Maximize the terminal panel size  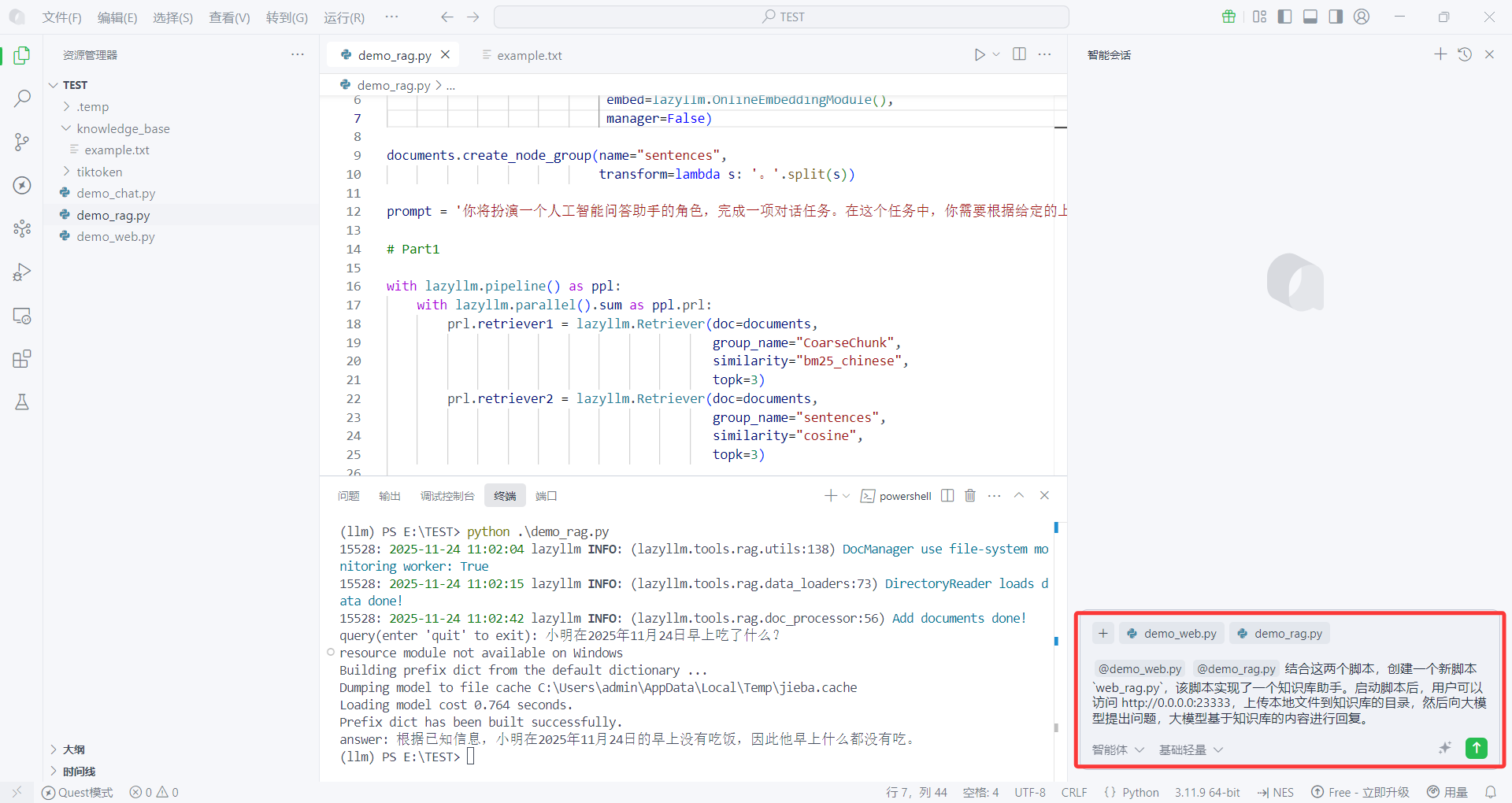point(1019,495)
